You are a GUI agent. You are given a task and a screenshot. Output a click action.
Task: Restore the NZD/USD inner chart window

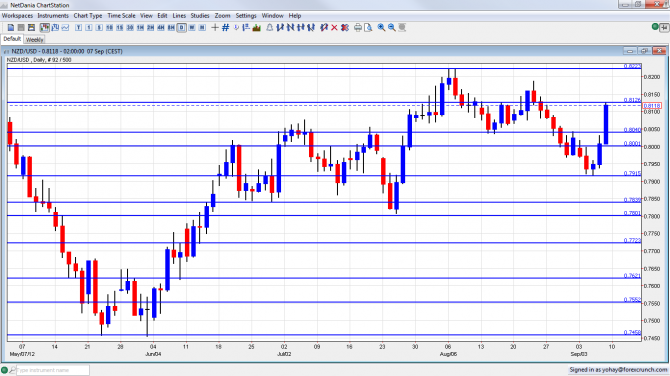click(x=644, y=51)
